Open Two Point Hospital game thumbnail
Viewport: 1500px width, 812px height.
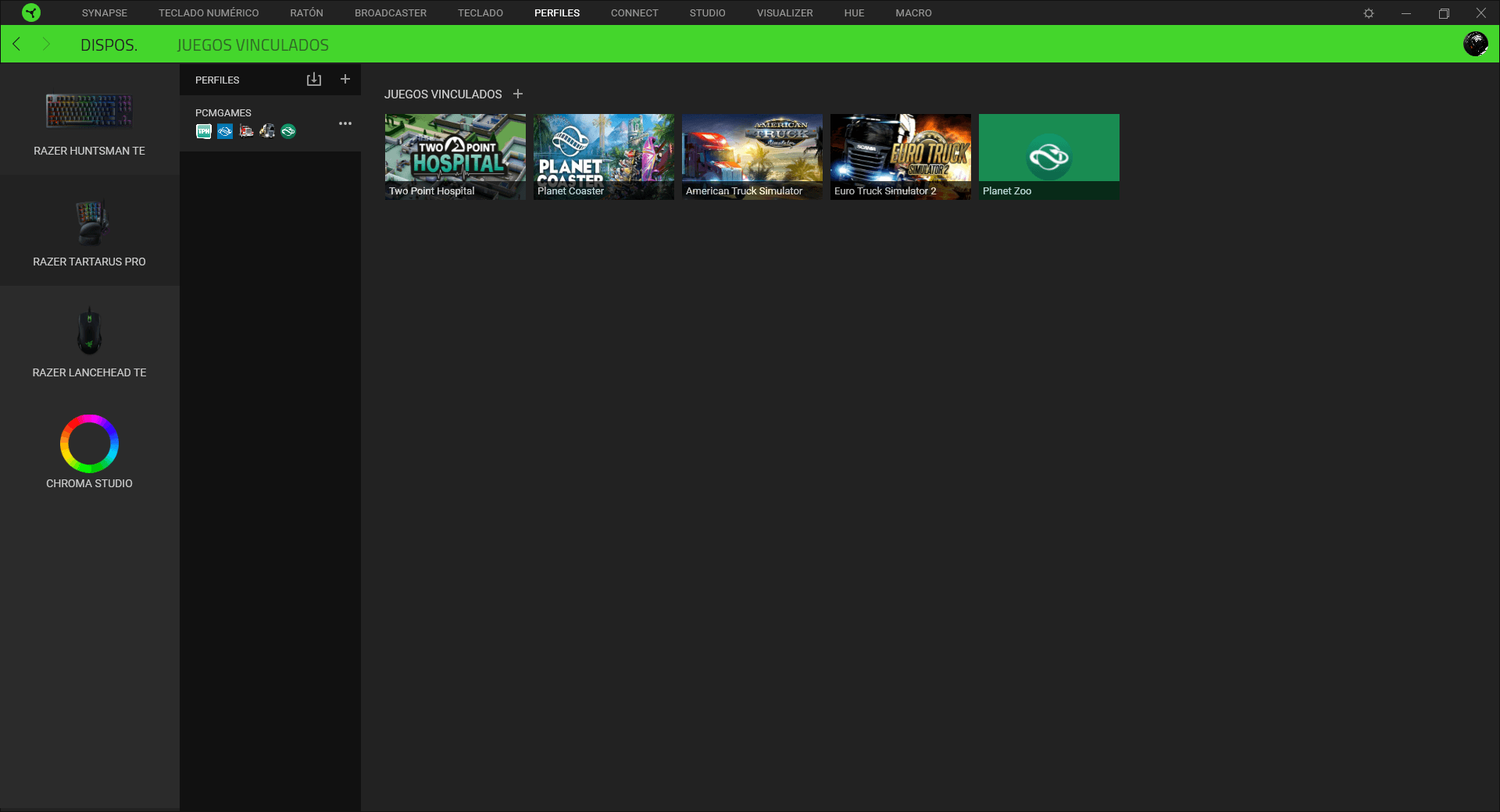click(x=455, y=157)
